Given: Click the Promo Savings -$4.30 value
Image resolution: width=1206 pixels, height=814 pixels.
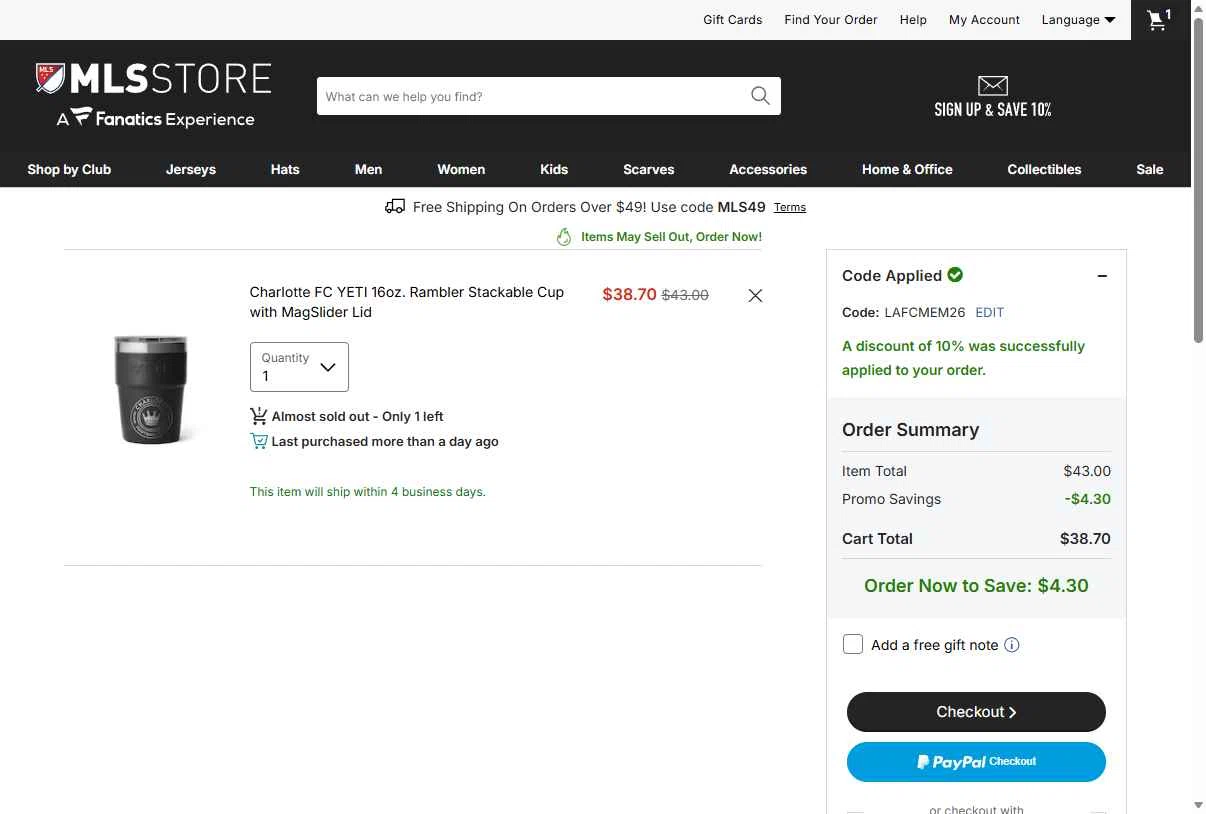Looking at the screenshot, I should pos(1087,499).
